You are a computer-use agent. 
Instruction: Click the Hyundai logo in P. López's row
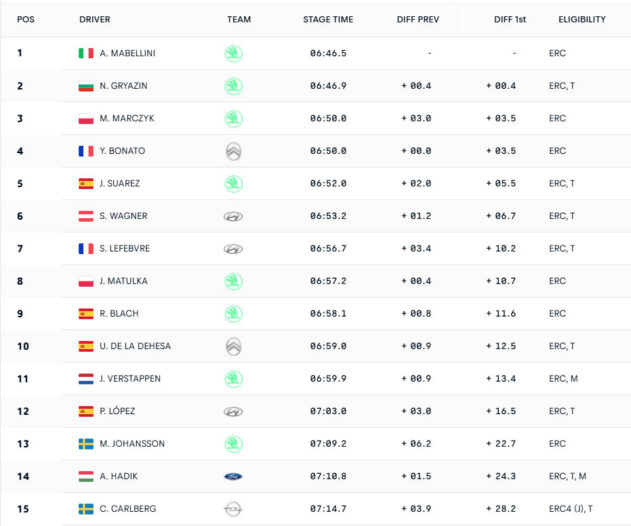coord(233,412)
